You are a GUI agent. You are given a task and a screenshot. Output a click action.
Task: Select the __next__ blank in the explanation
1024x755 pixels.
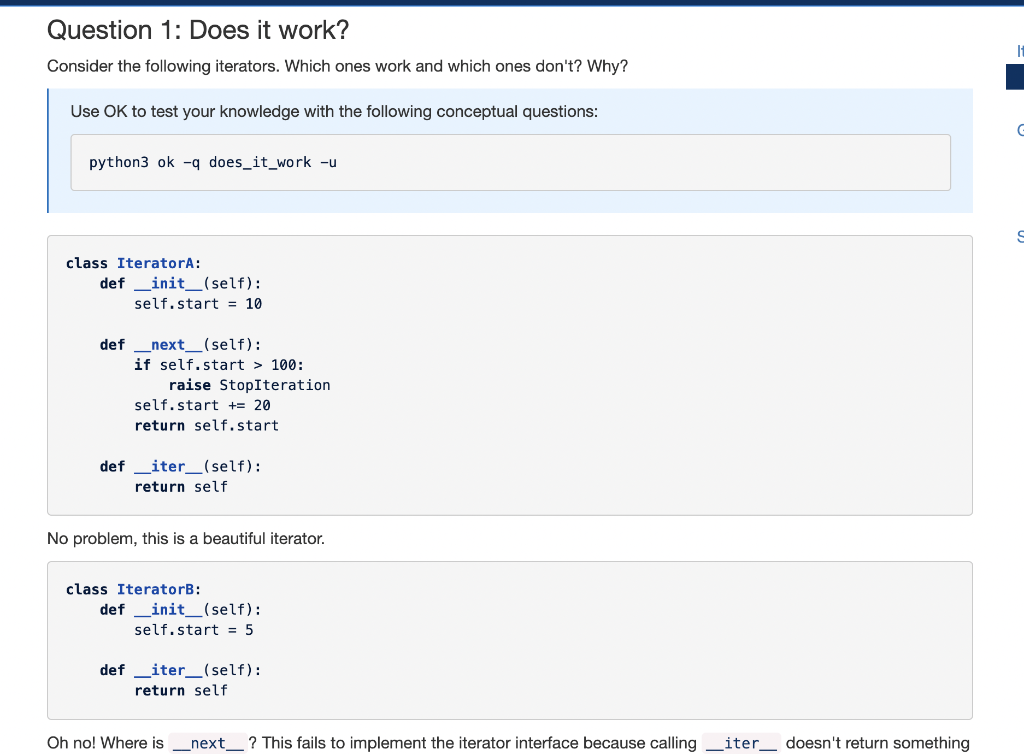tap(207, 743)
